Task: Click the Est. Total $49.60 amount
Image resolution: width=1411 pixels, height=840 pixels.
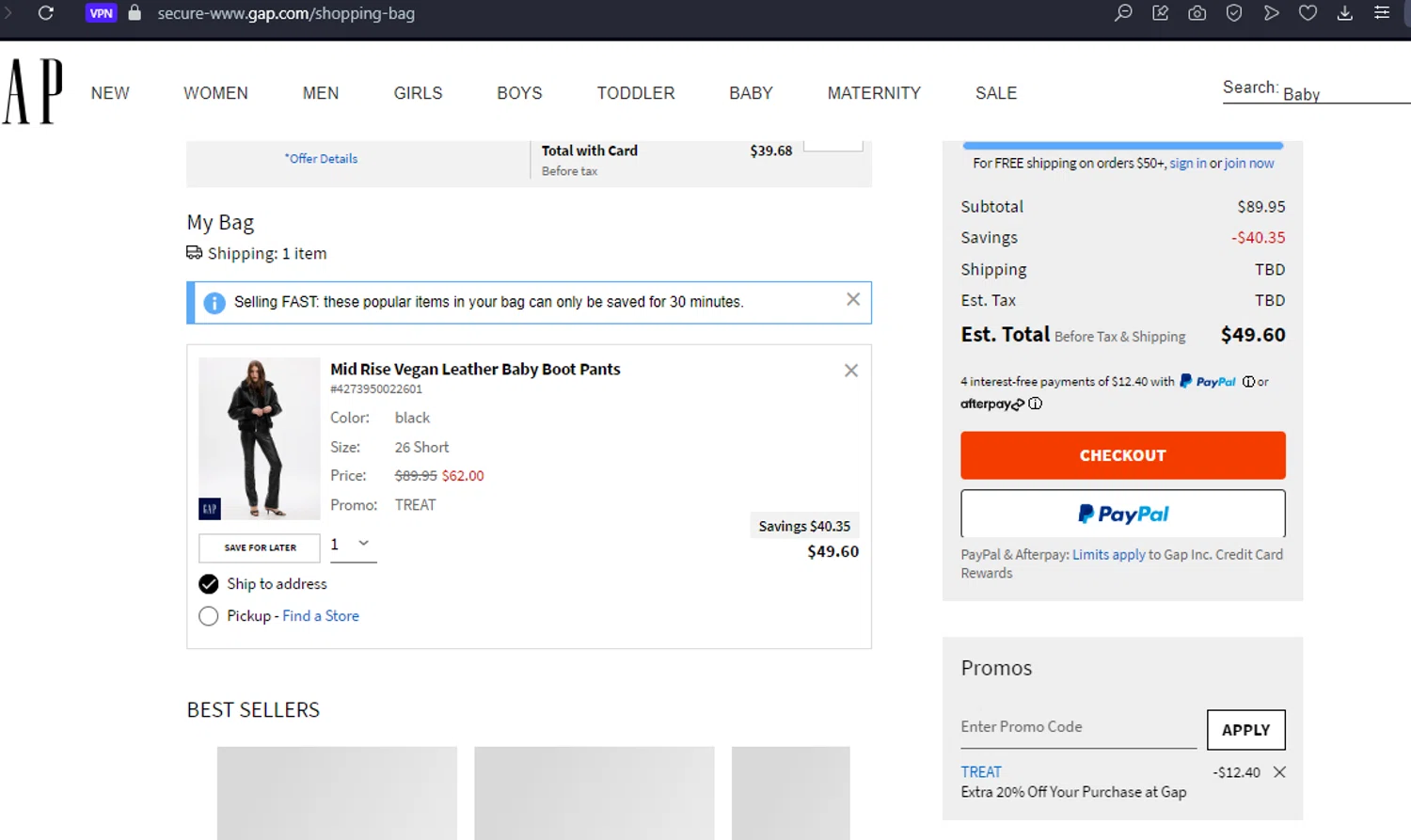Action: coord(1253,335)
